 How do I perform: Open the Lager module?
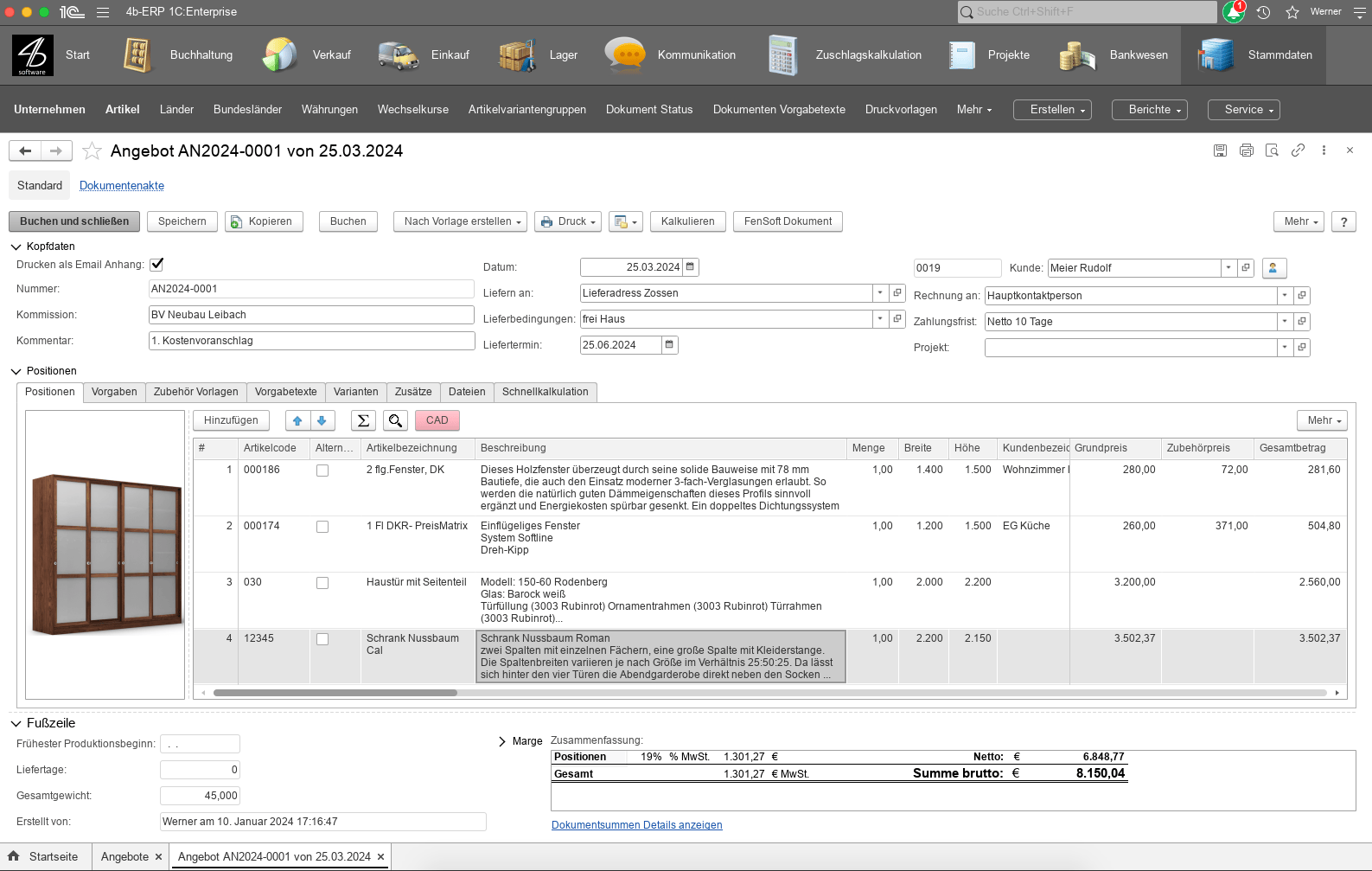539,54
